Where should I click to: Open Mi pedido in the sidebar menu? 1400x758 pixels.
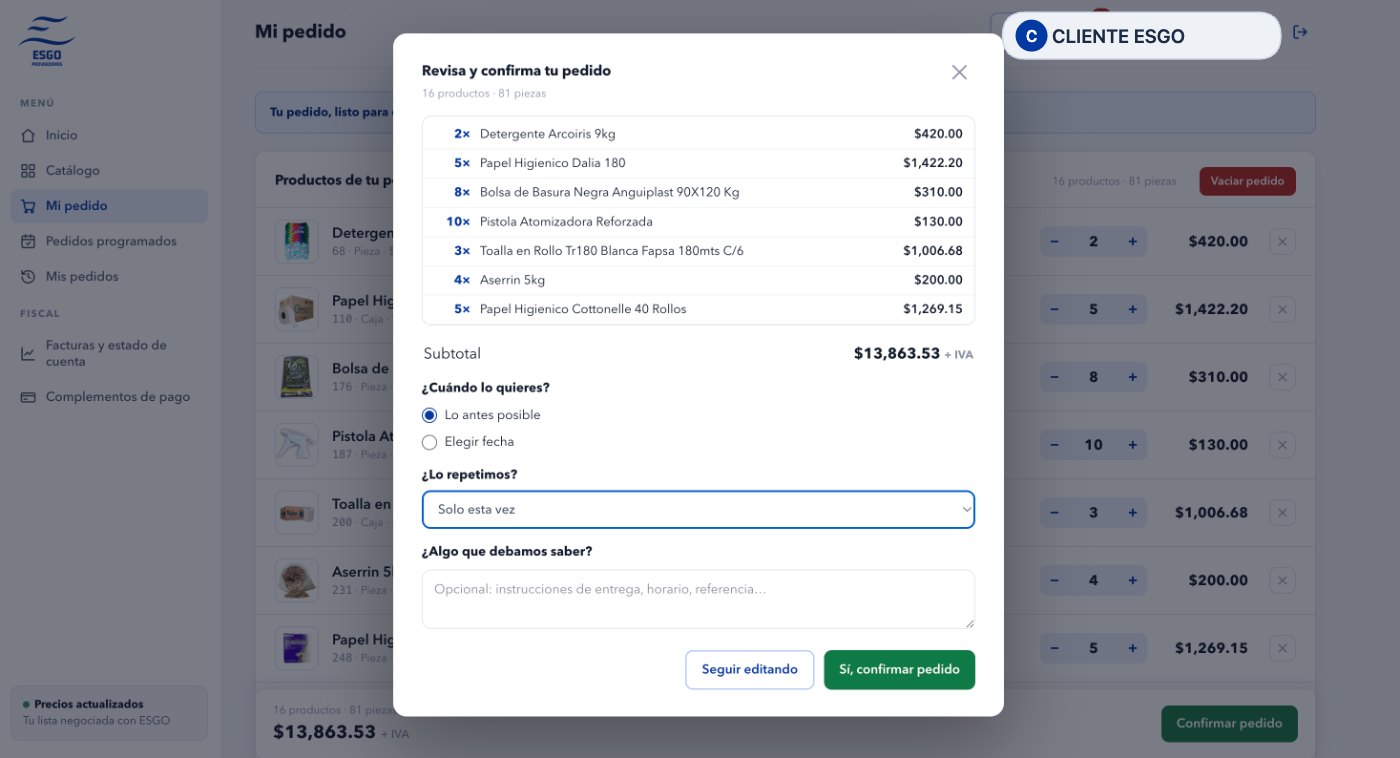point(109,206)
